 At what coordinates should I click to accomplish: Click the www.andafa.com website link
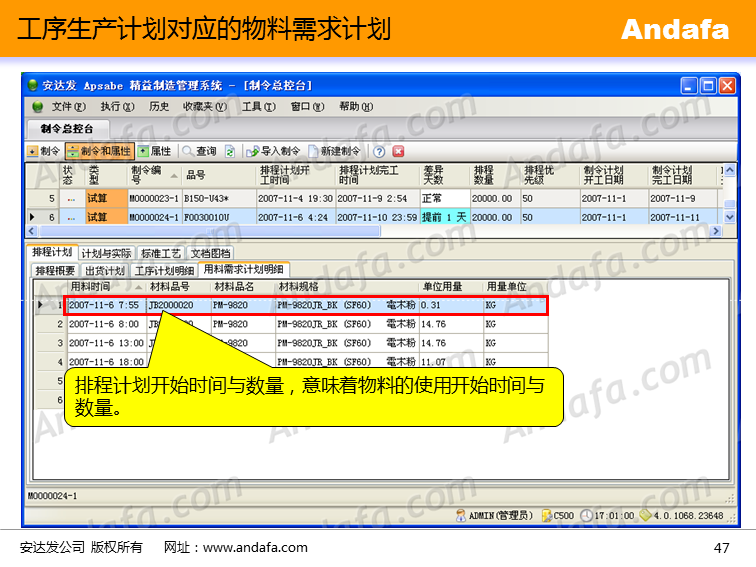pyautogui.click(x=255, y=547)
